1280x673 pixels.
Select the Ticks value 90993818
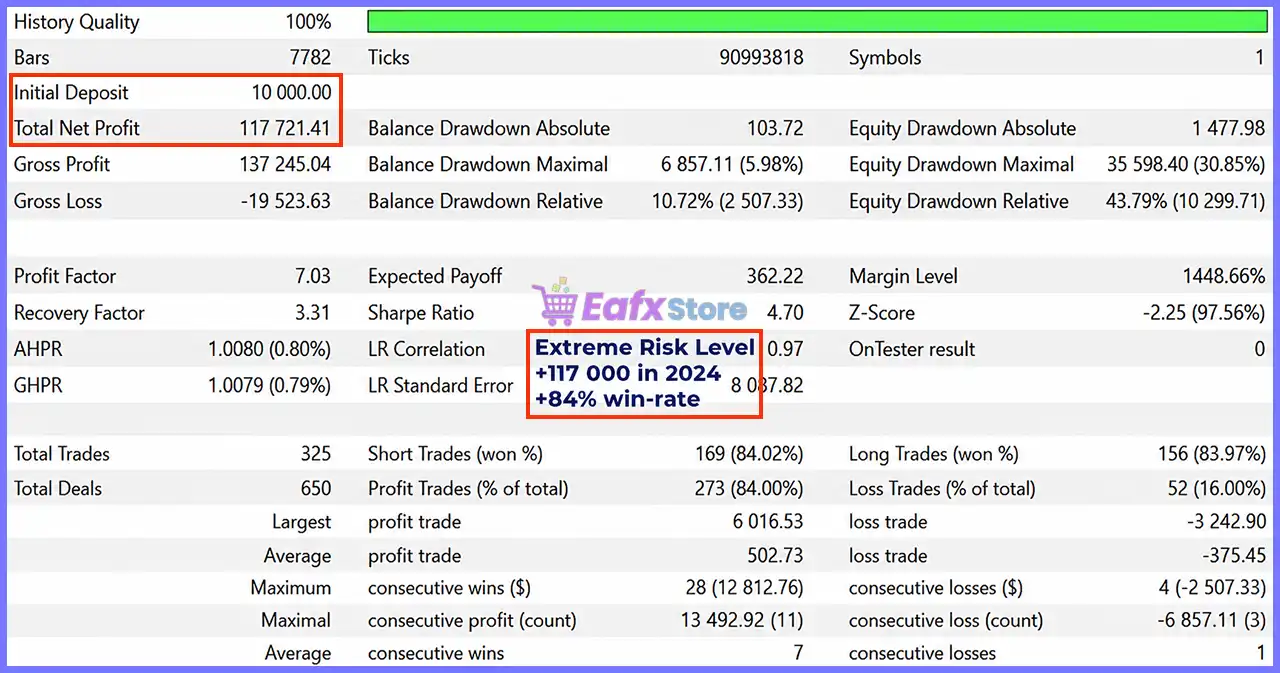pos(761,57)
